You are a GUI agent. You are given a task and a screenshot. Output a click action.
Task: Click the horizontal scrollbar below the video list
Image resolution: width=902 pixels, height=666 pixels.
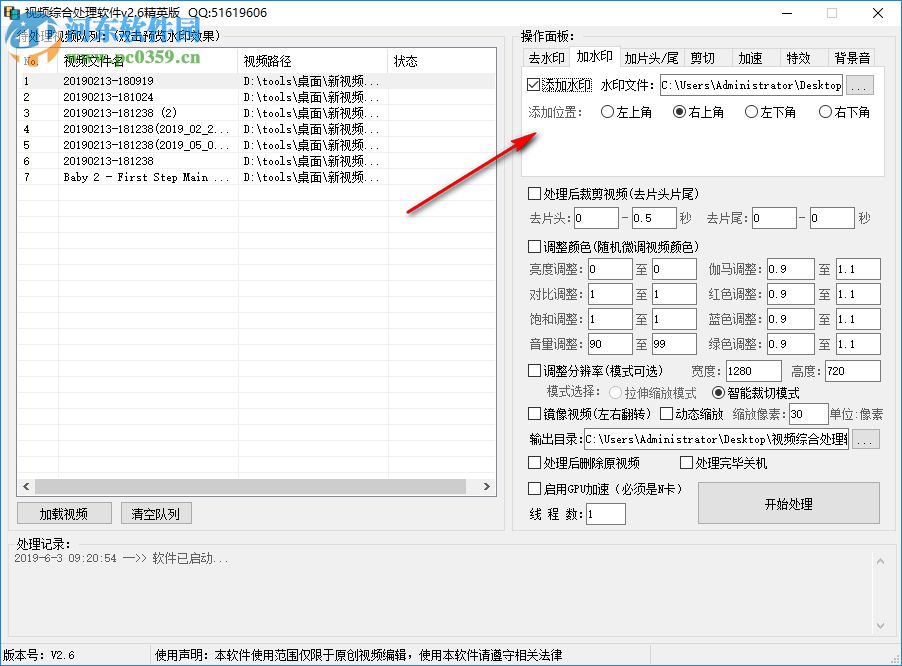(x=250, y=487)
